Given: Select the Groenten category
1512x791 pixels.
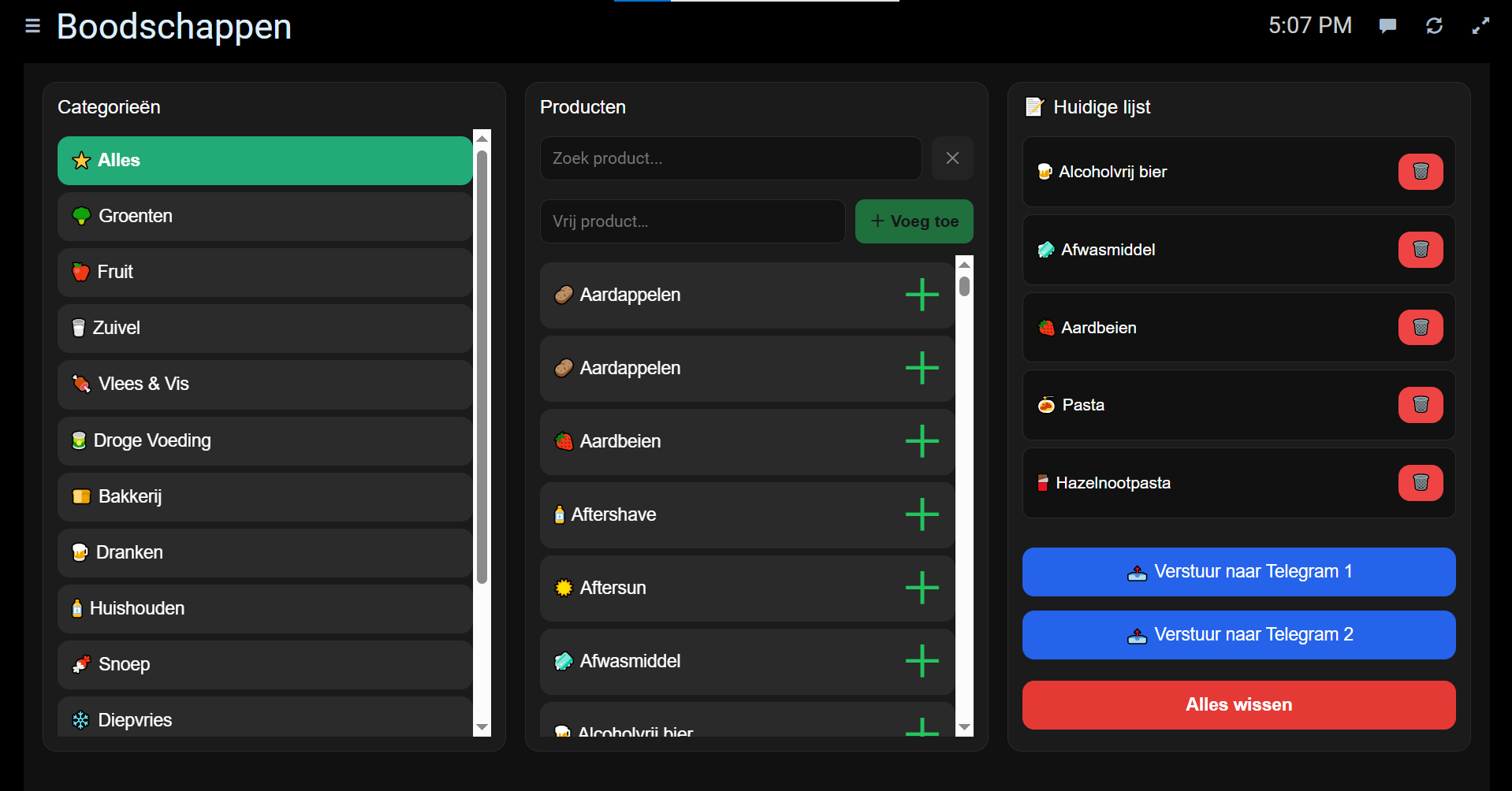Looking at the screenshot, I should click(x=264, y=216).
